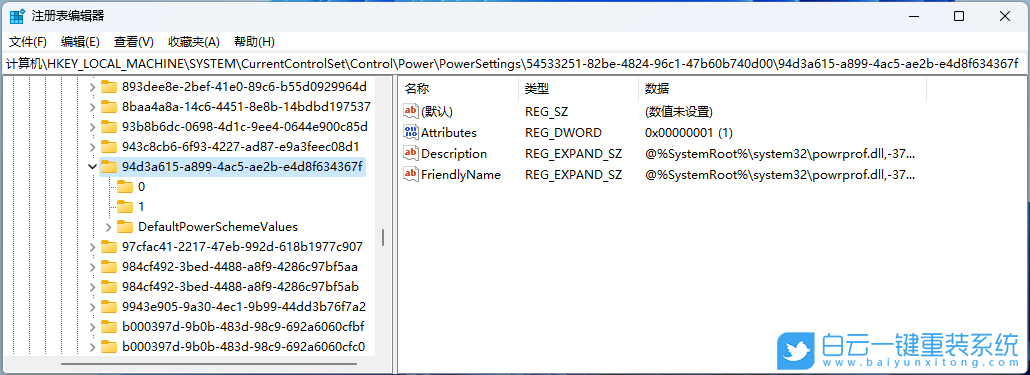The image size is (1030, 375).
Task: Open the 文件(F) menu
Action: point(28,41)
